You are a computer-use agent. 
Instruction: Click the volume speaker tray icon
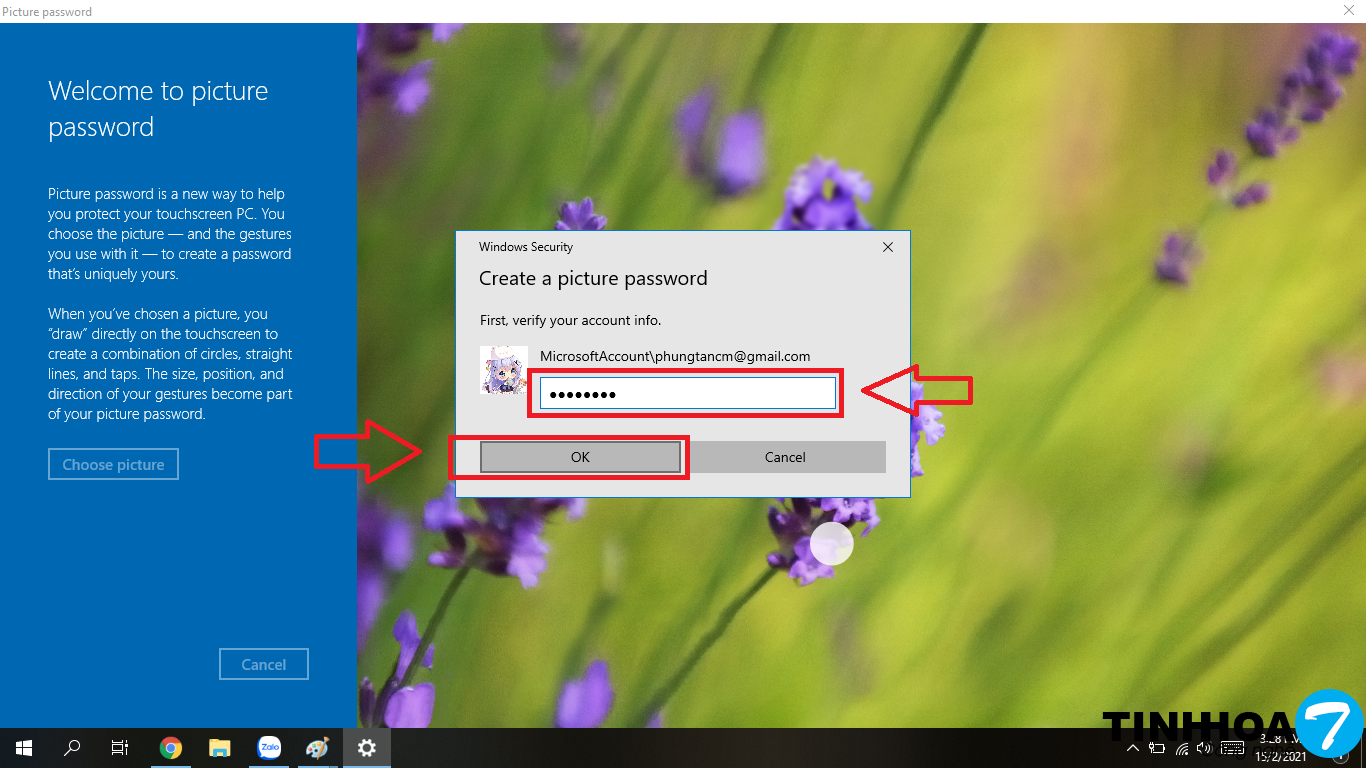click(x=1205, y=748)
